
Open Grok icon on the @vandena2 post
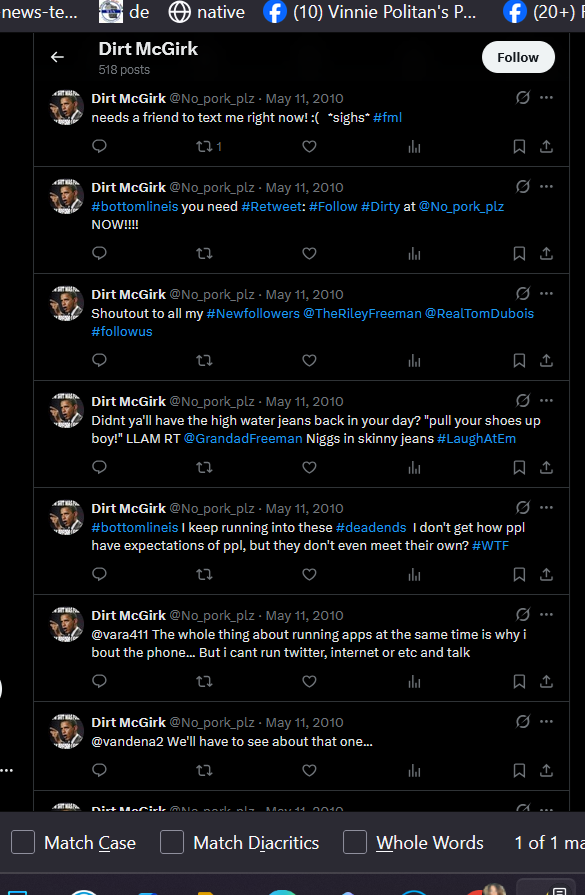click(x=523, y=721)
